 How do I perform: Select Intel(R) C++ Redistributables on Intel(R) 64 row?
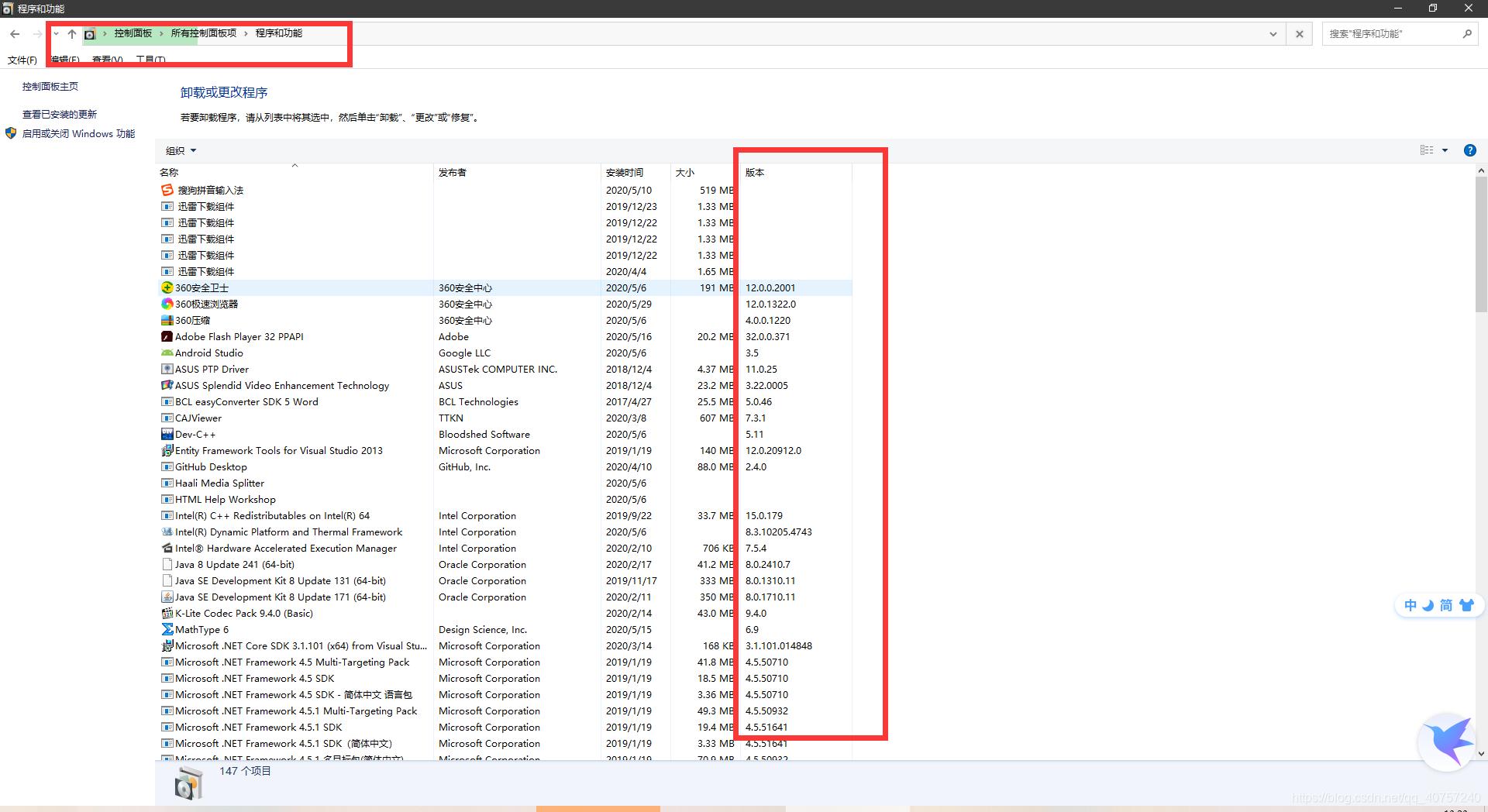(x=504, y=515)
